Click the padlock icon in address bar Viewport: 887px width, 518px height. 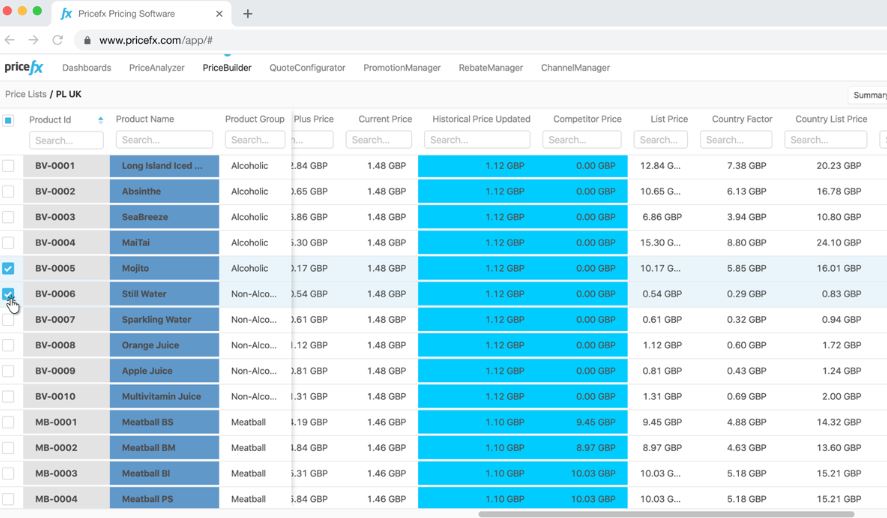click(87, 40)
